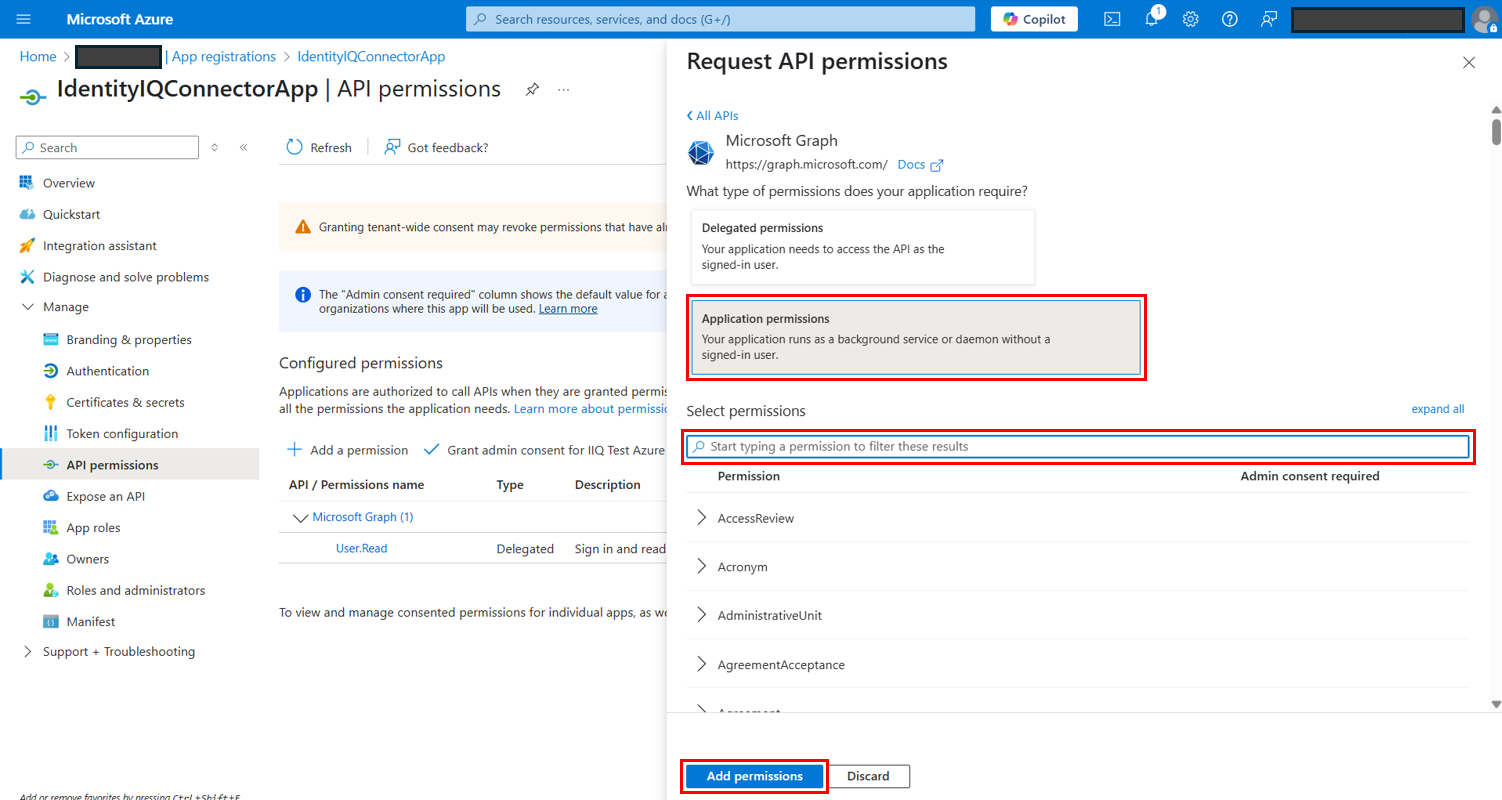Collapse the Manage sidebar section
This screenshot has width=1502, height=800.
click(x=27, y=307)
